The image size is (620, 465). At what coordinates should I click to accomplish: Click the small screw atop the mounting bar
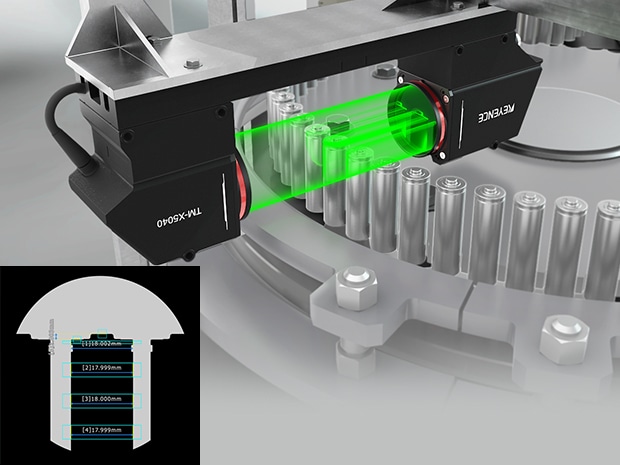(x=192, y=64)
